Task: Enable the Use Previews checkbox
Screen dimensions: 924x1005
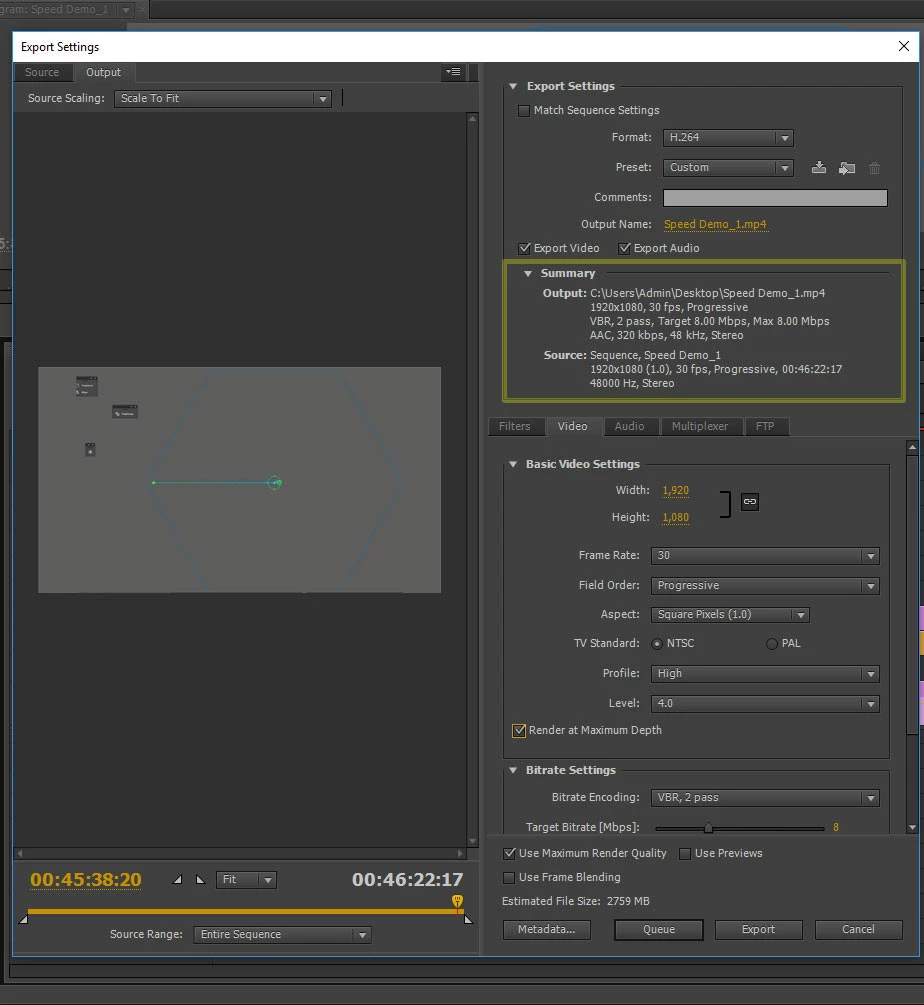Action: (x=685, y=854)
